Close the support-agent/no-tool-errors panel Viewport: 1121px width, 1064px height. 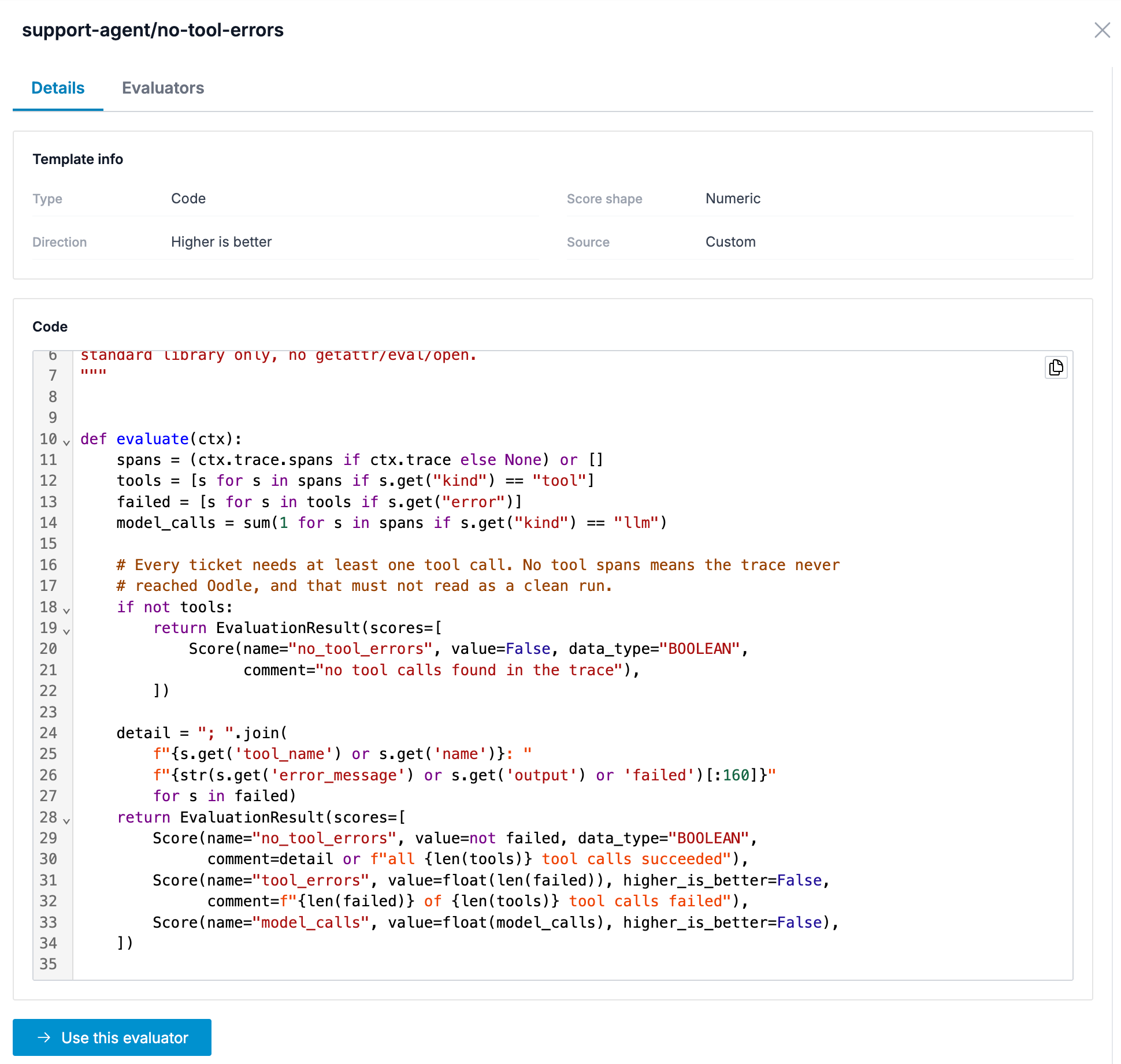(x=1102, y=30)
